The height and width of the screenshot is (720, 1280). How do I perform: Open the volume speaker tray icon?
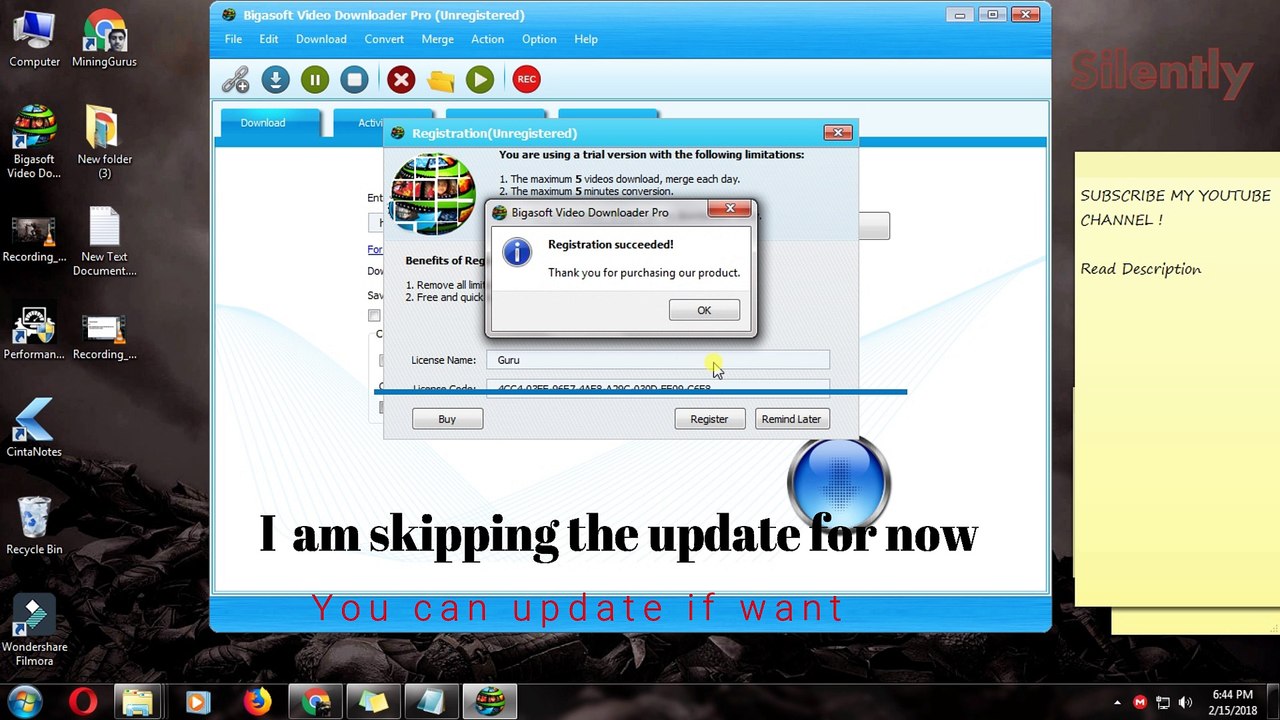click(x=1186, y=702)
